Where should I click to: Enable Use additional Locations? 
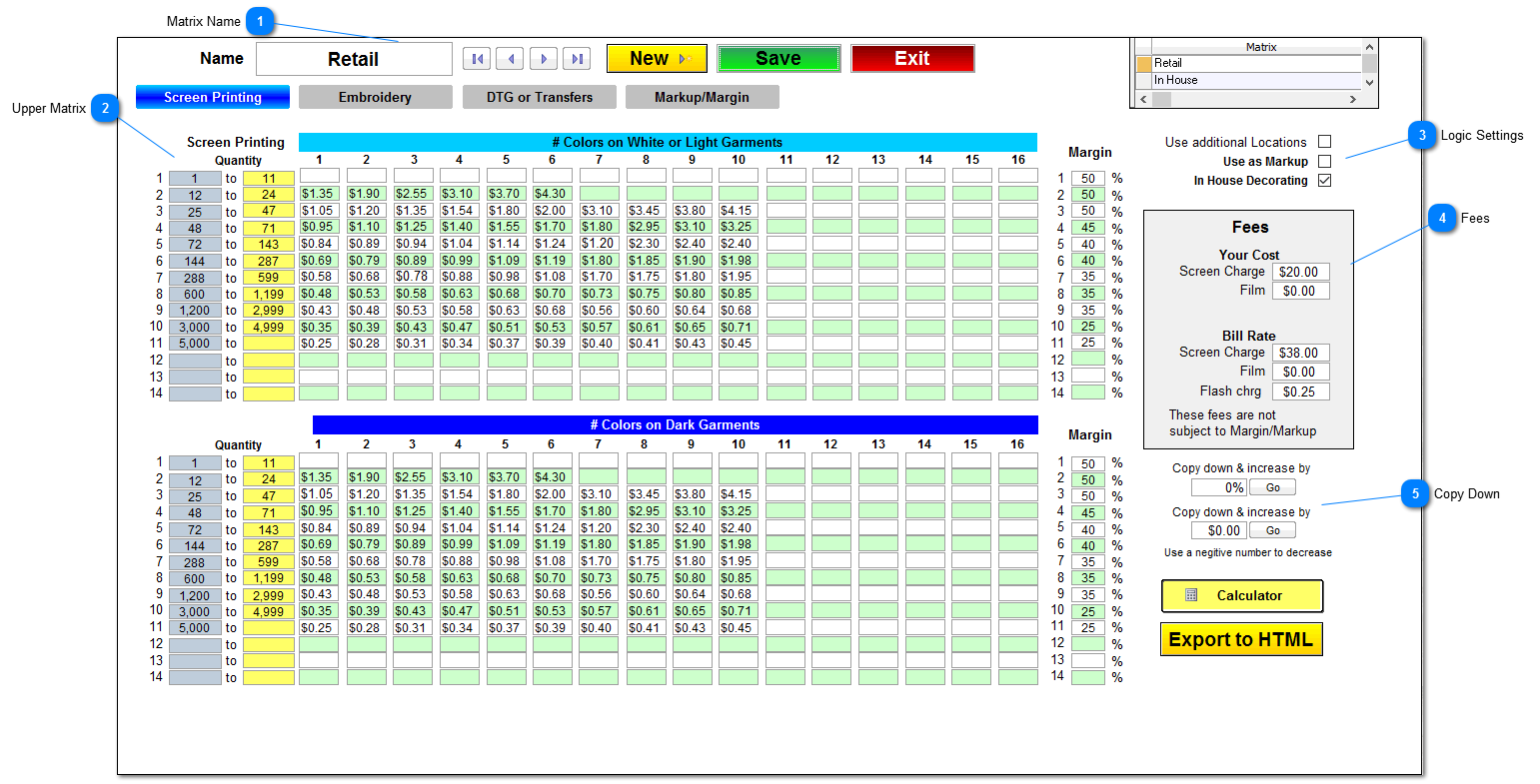pyautogui.click(x=1324, y=141)
